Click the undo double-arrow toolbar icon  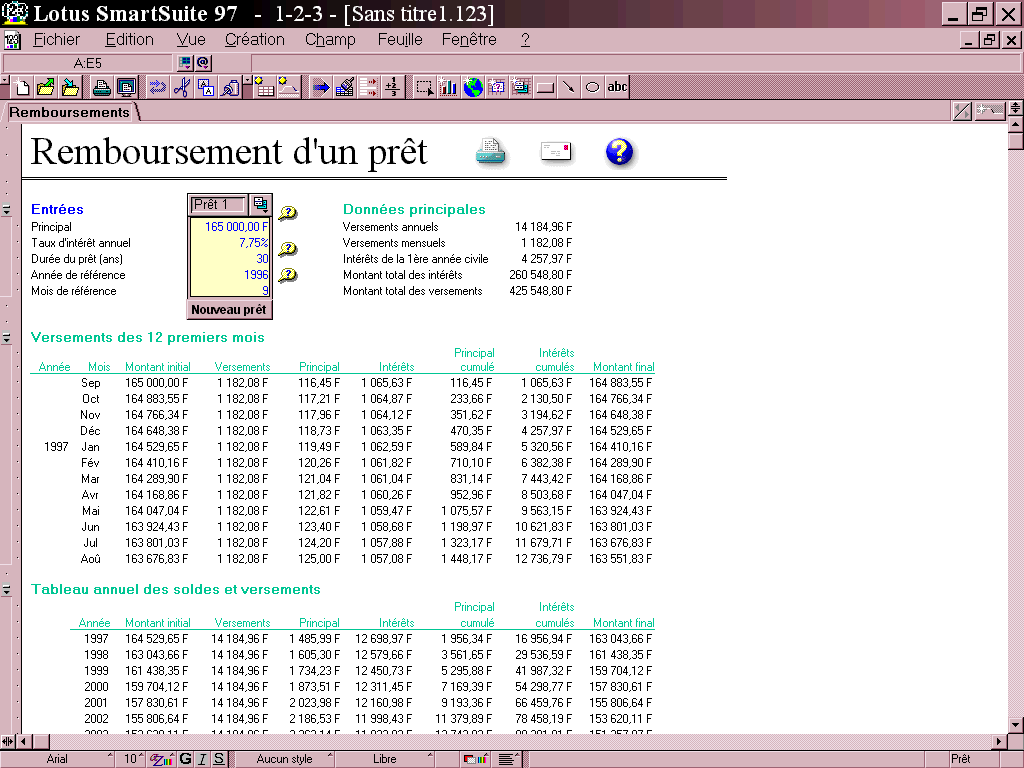tap(157, 87)
